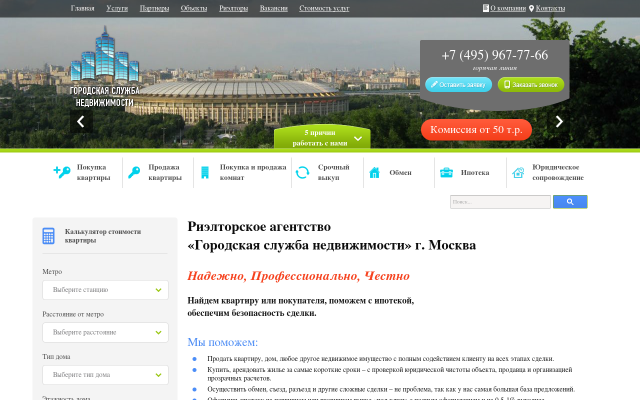
Task: Open the Покупка и продажа комнат link
Action: pos(253,172)
